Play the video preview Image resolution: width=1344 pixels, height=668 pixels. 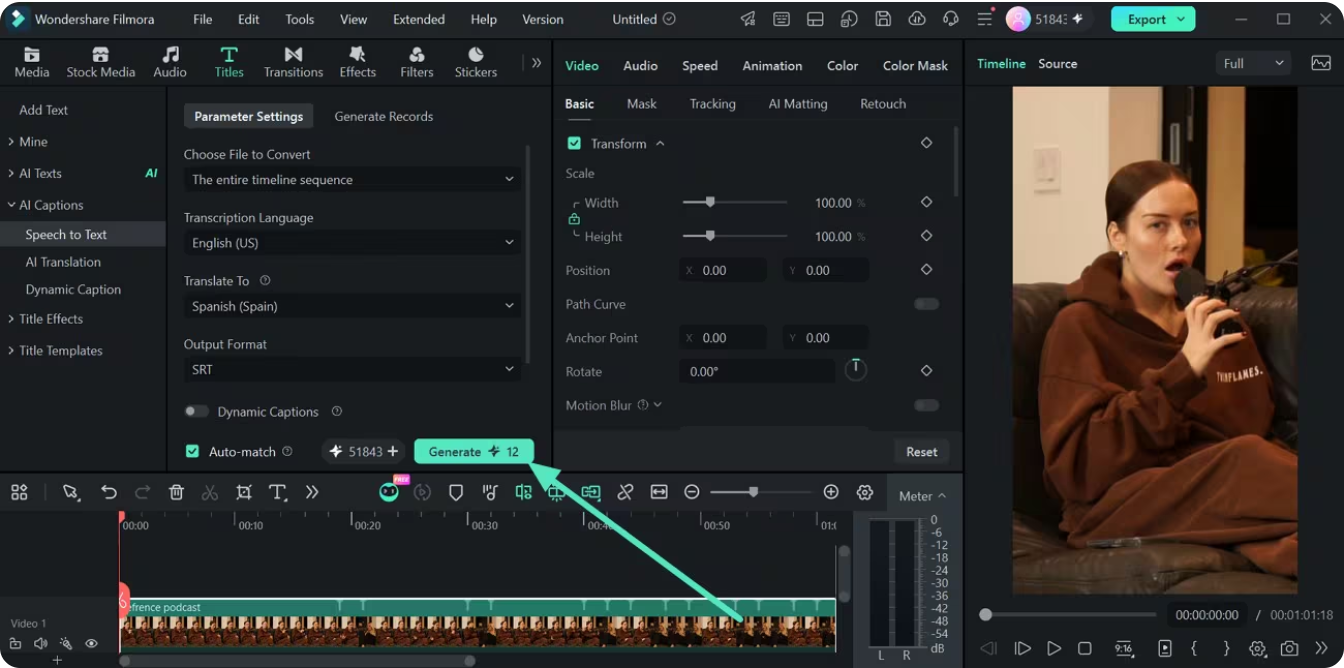1054,648
